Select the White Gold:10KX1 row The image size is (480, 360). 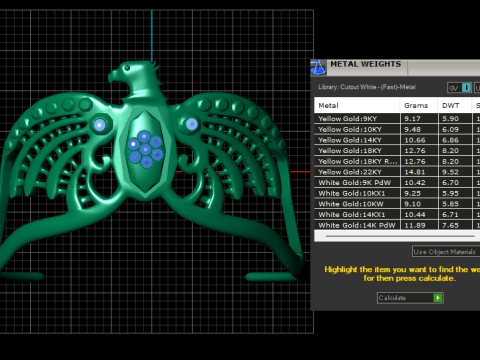397,193
